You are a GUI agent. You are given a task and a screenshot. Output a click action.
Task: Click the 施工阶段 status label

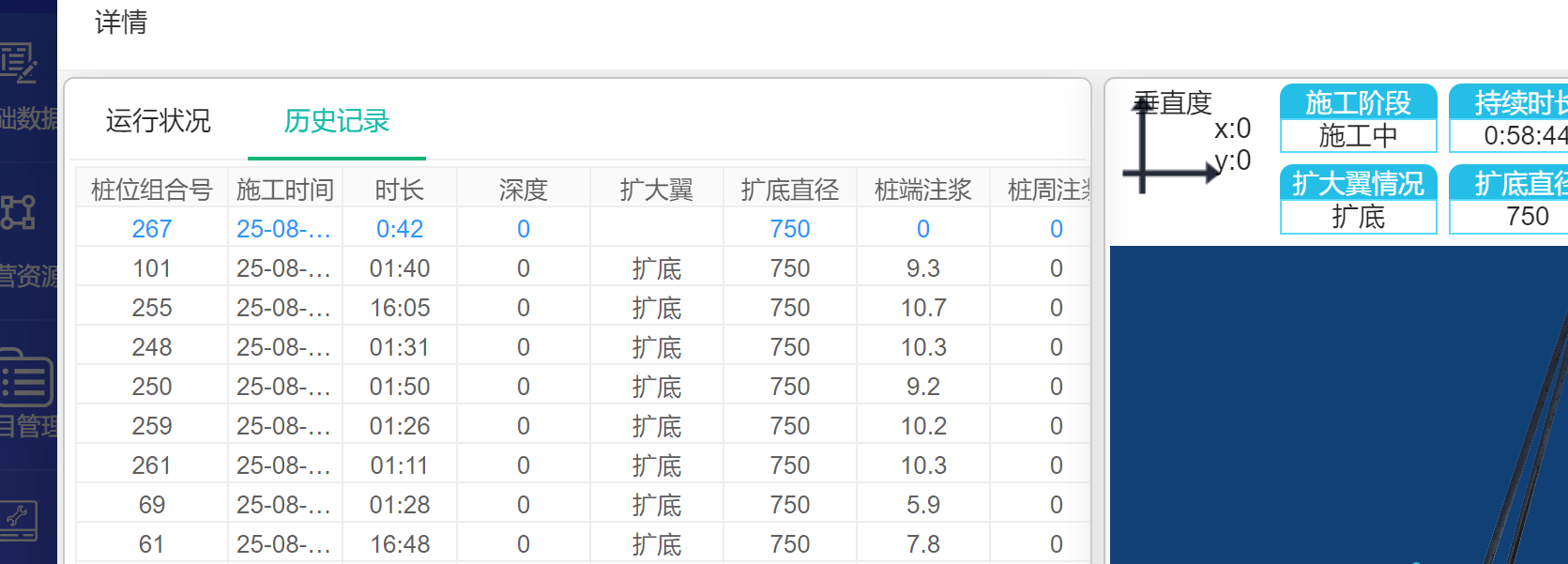(x=1358, y=101)
